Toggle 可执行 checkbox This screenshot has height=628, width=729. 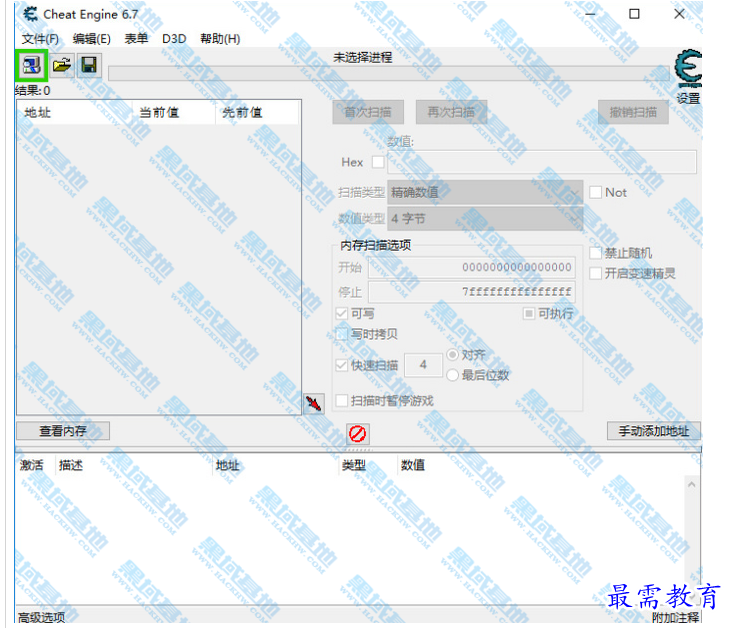click(529, 314)
